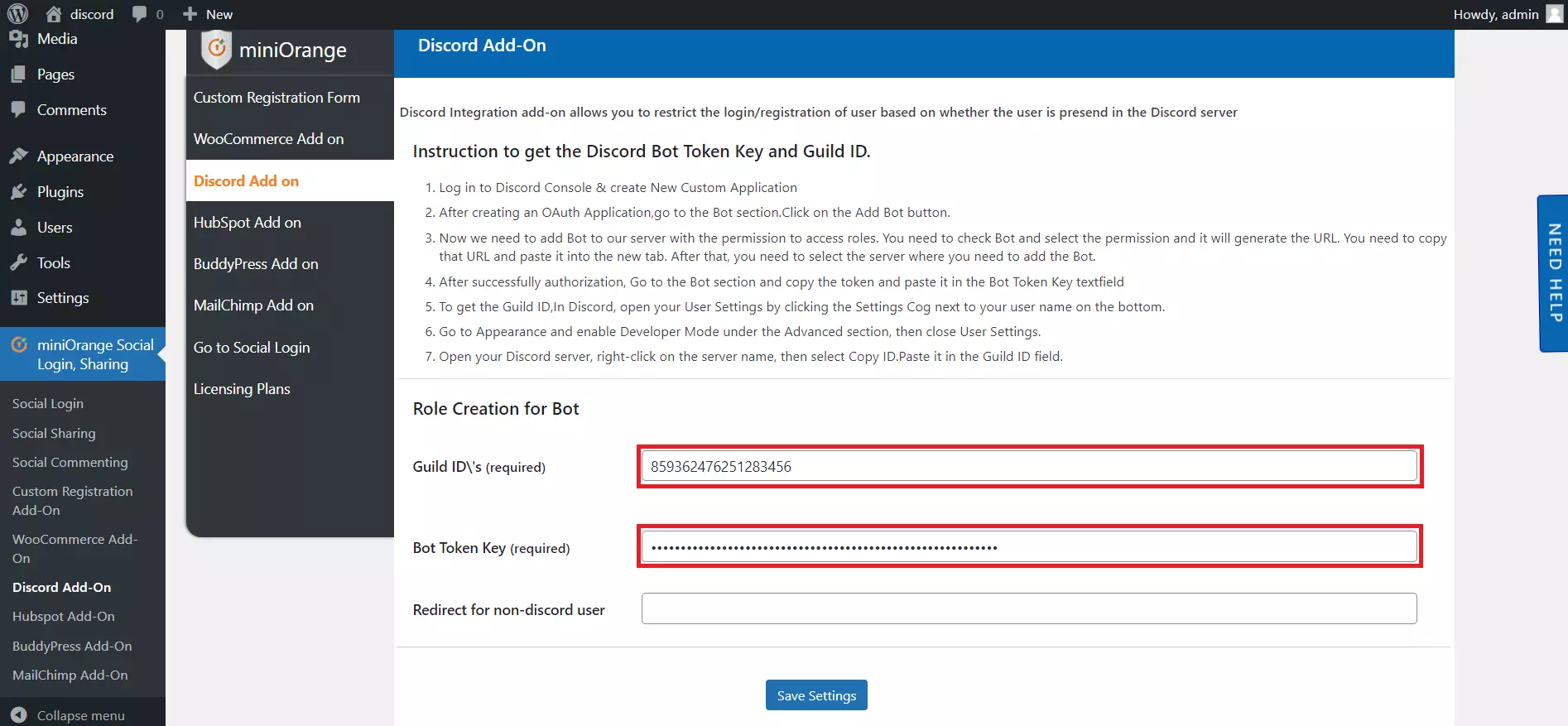
Task: Open miniOrange Social Login, Sharing menu
Action: (83, 354)
